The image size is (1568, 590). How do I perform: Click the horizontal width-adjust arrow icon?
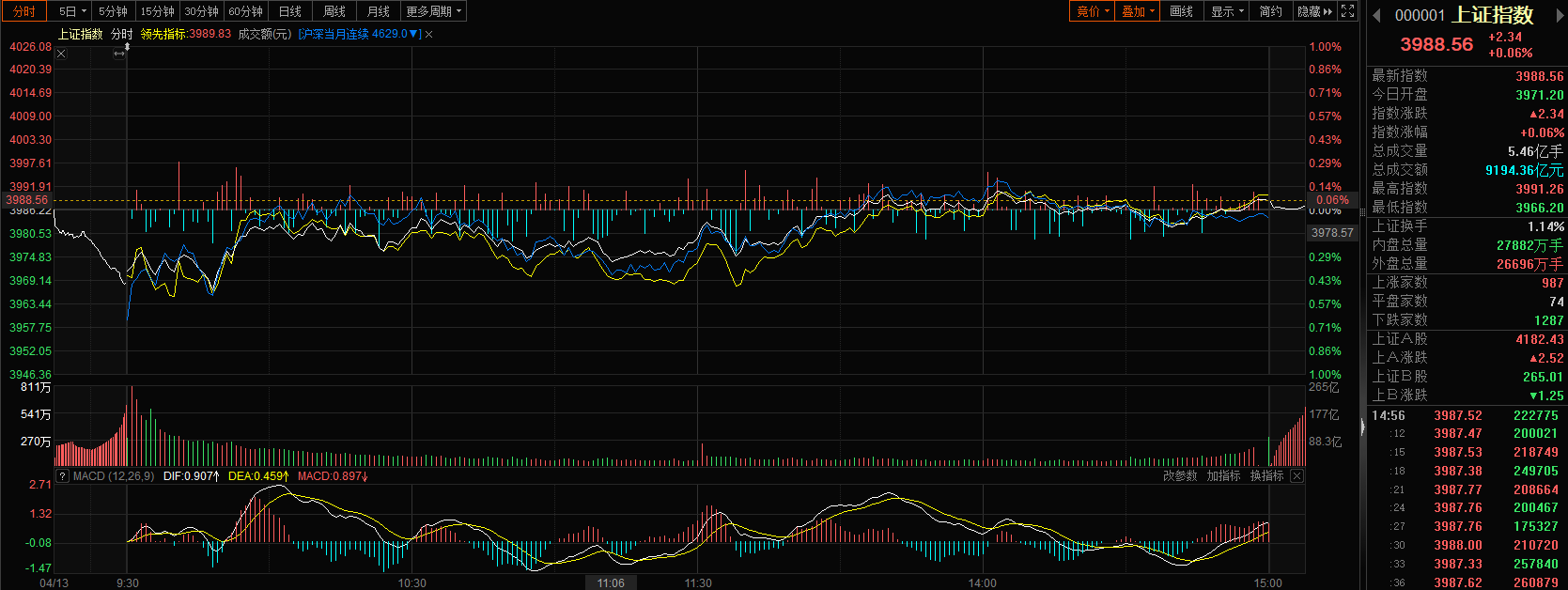(119, 54)
